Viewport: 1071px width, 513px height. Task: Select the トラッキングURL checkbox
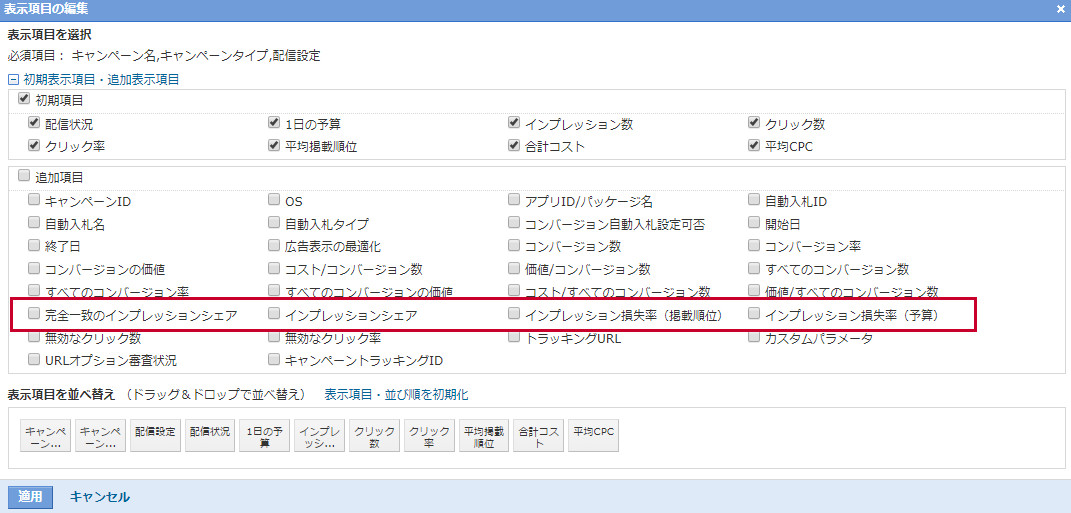(515, 338)
